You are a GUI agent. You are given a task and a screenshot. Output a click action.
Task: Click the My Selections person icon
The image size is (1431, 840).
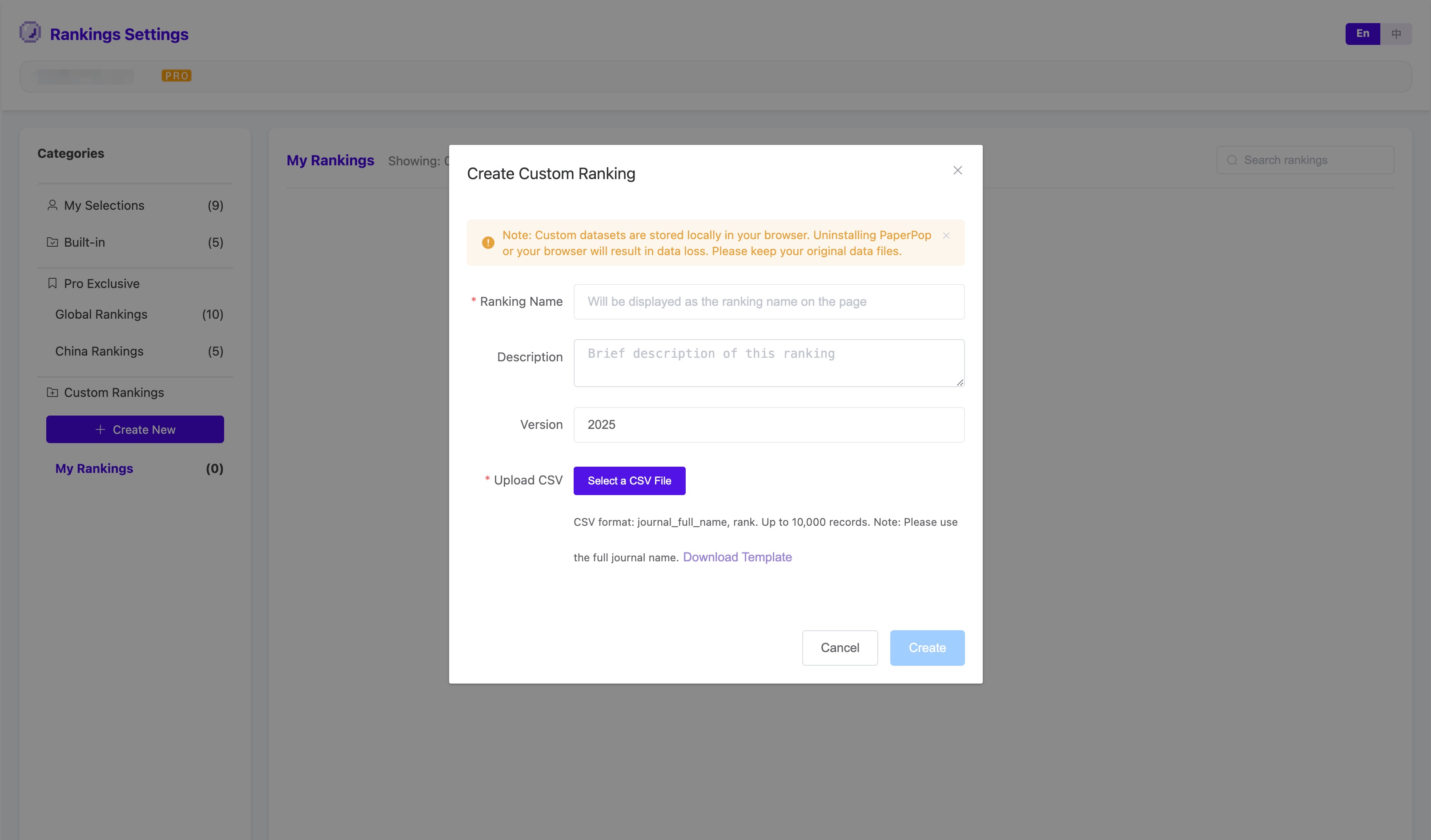52,205
